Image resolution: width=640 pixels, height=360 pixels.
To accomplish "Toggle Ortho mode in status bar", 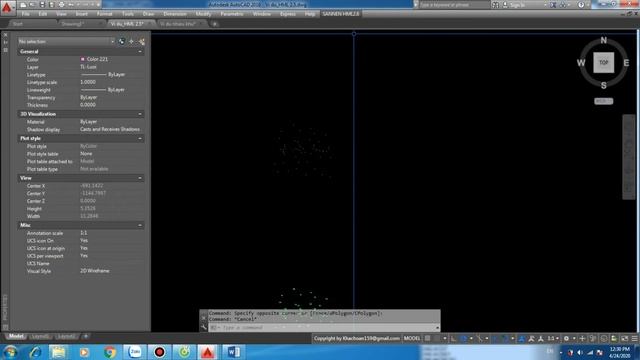I will (454, 338).
